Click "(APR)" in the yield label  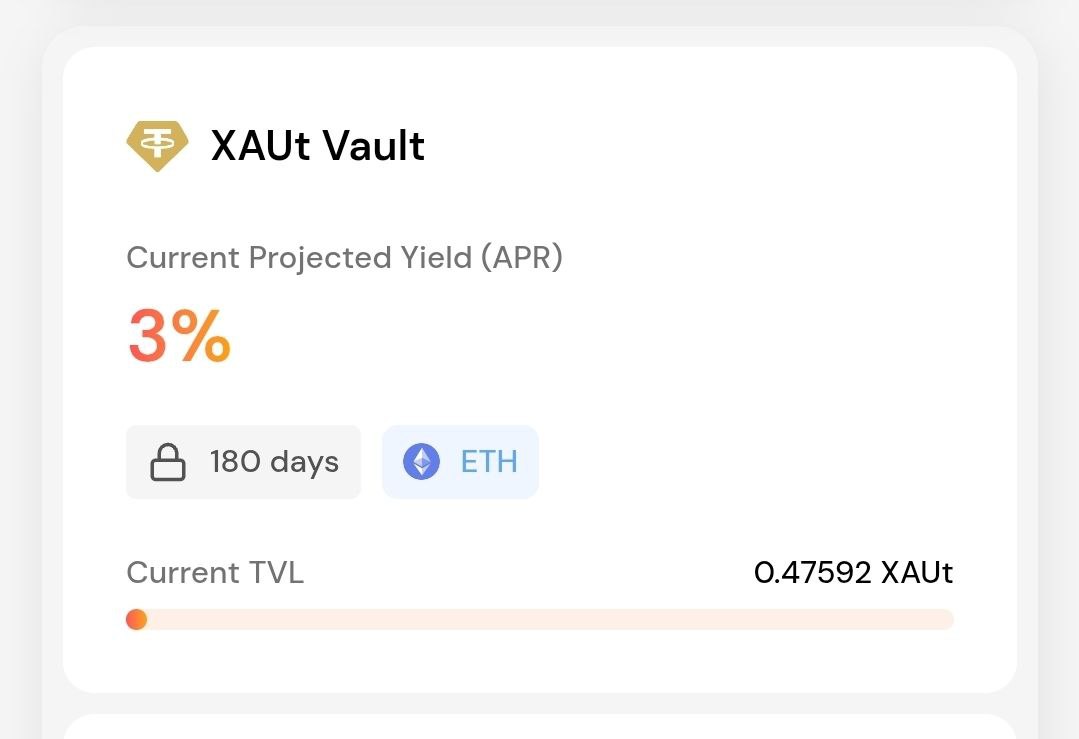pos(521,258)
